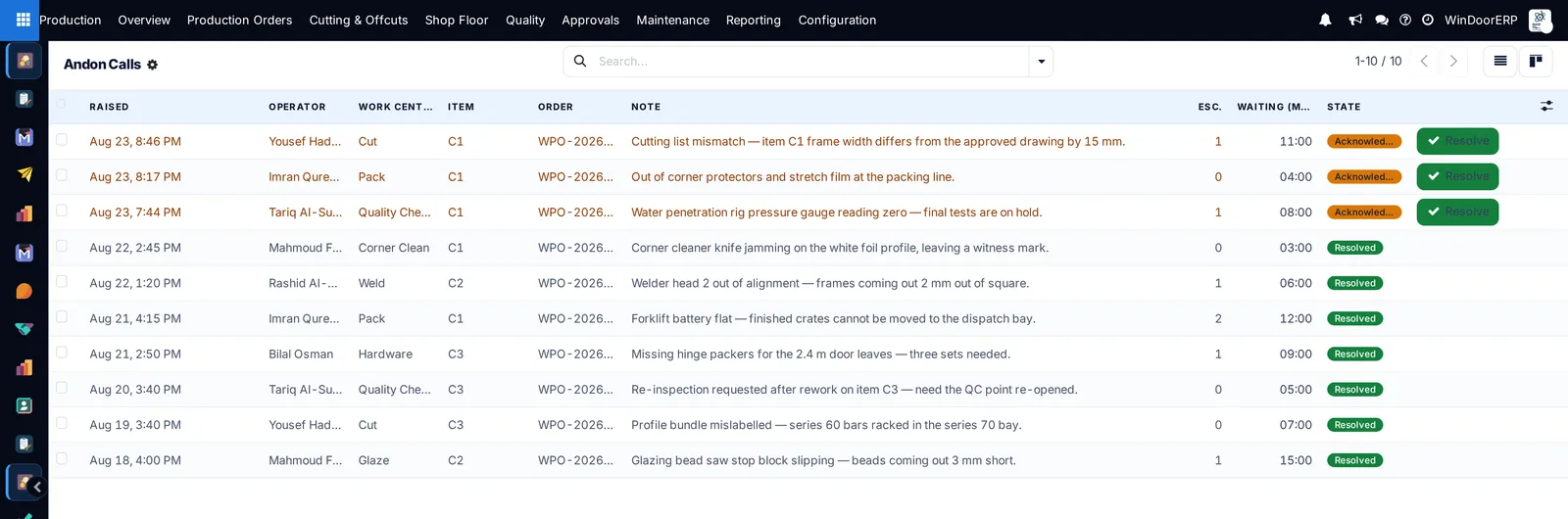Open the profile bundle mislabelled note

(826, 425)
